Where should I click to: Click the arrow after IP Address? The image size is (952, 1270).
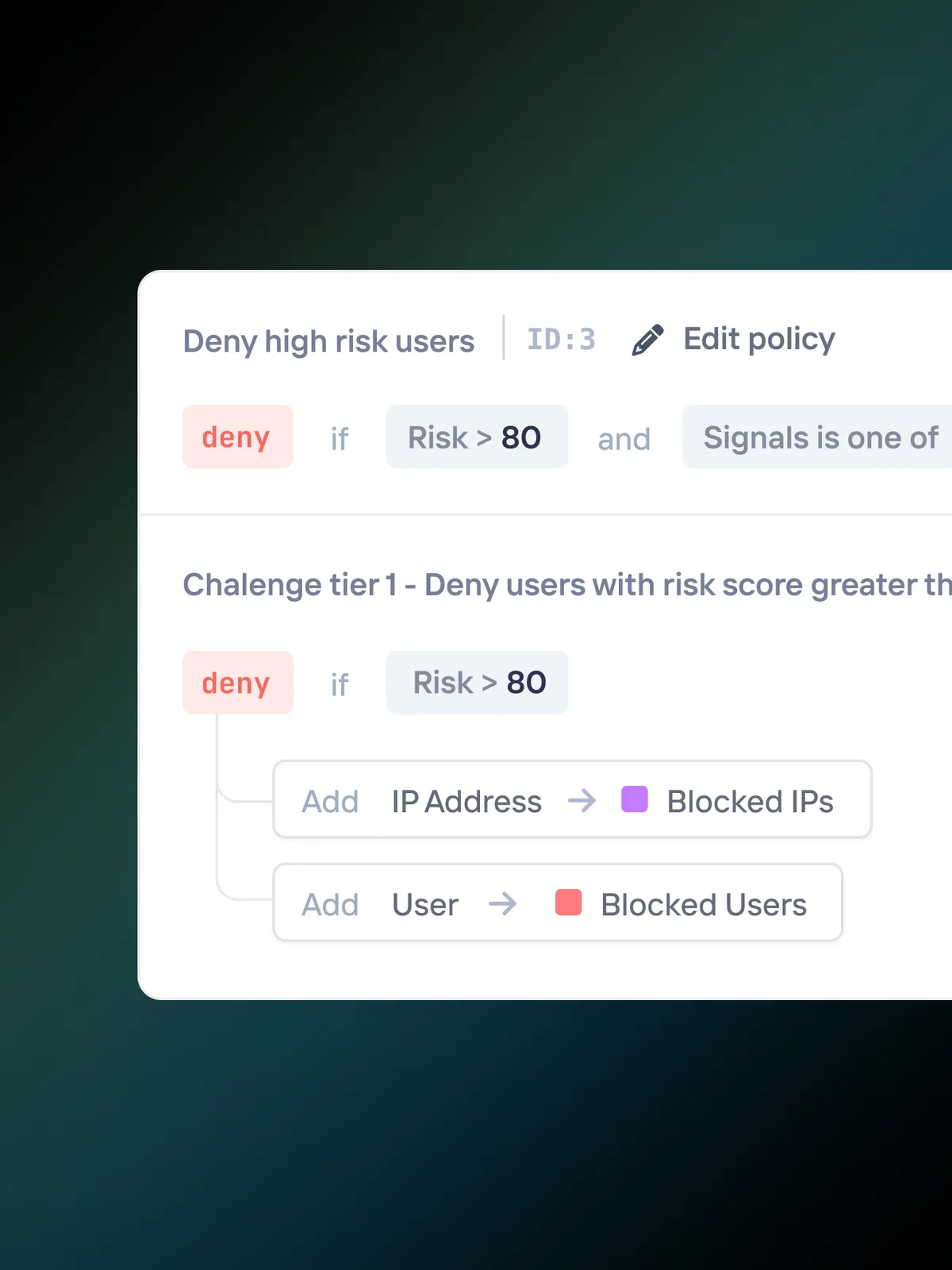[582, 800]
